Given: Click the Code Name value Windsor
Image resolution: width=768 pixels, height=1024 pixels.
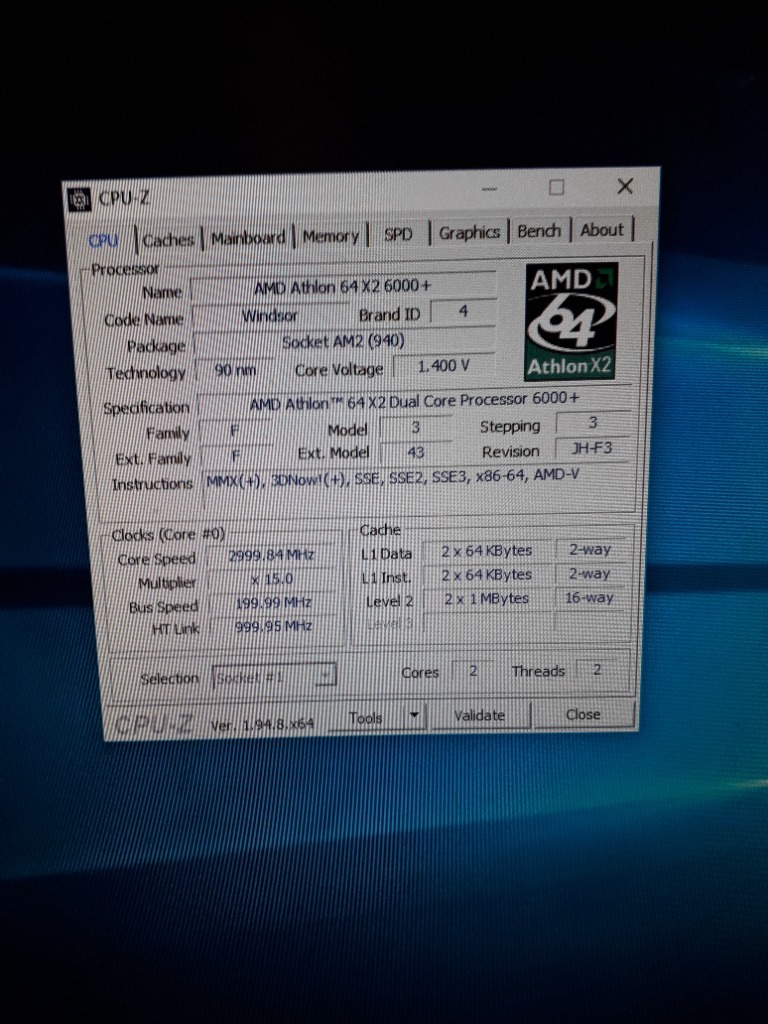Looking at the screenshot, I should (x=270, y=316).
